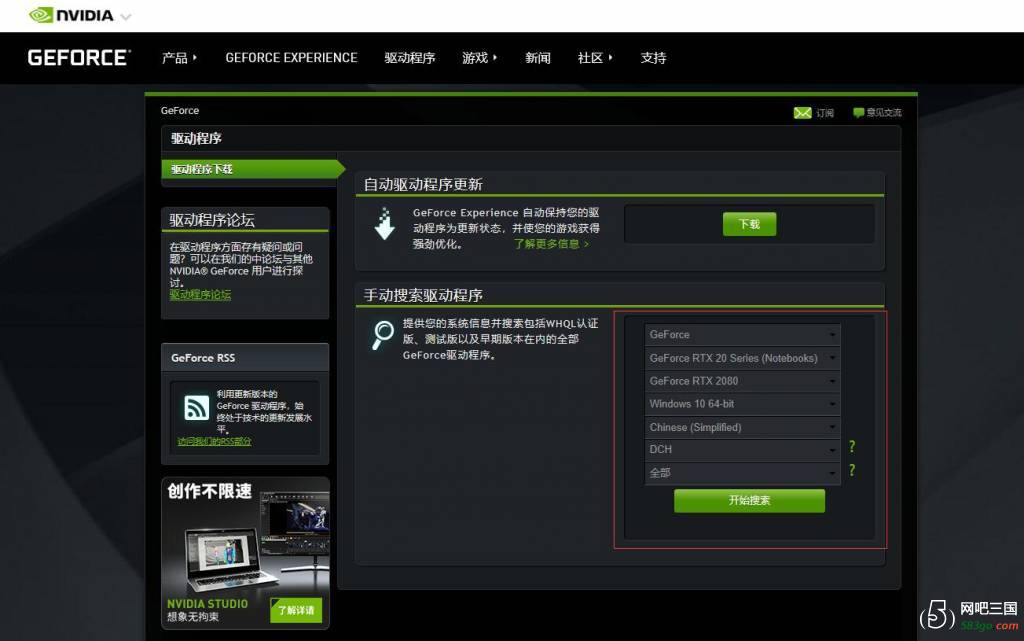
Task: Open the 访问我们的RSS部分 link
Action: (x=214, y=441)
